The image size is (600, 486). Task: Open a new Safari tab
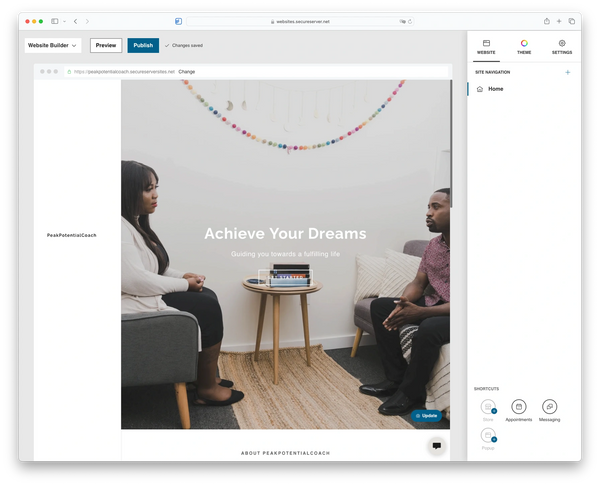(x=559, y=21)
